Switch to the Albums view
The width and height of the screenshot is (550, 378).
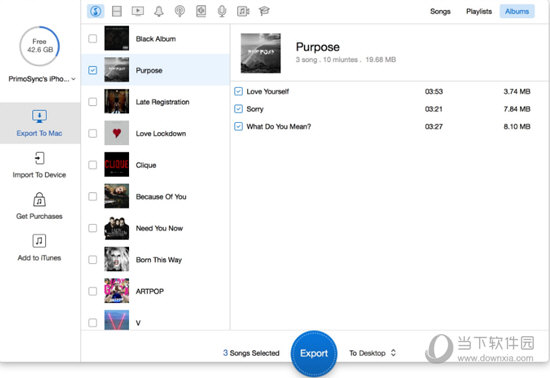[x=517, y=12]
